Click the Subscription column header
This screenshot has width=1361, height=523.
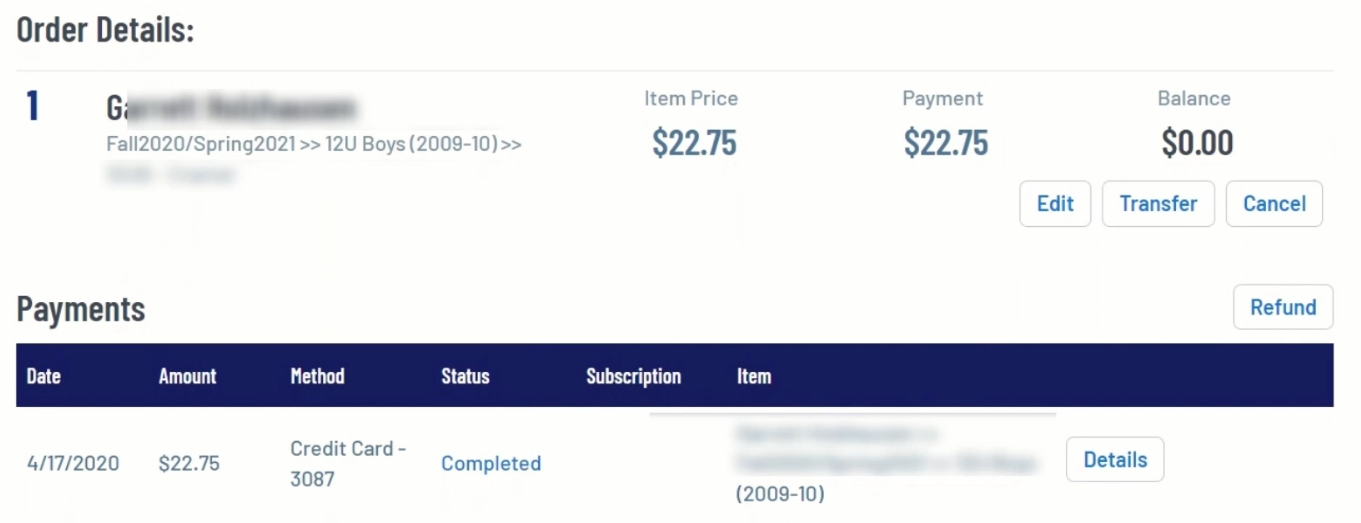click(x=633, y=376)
